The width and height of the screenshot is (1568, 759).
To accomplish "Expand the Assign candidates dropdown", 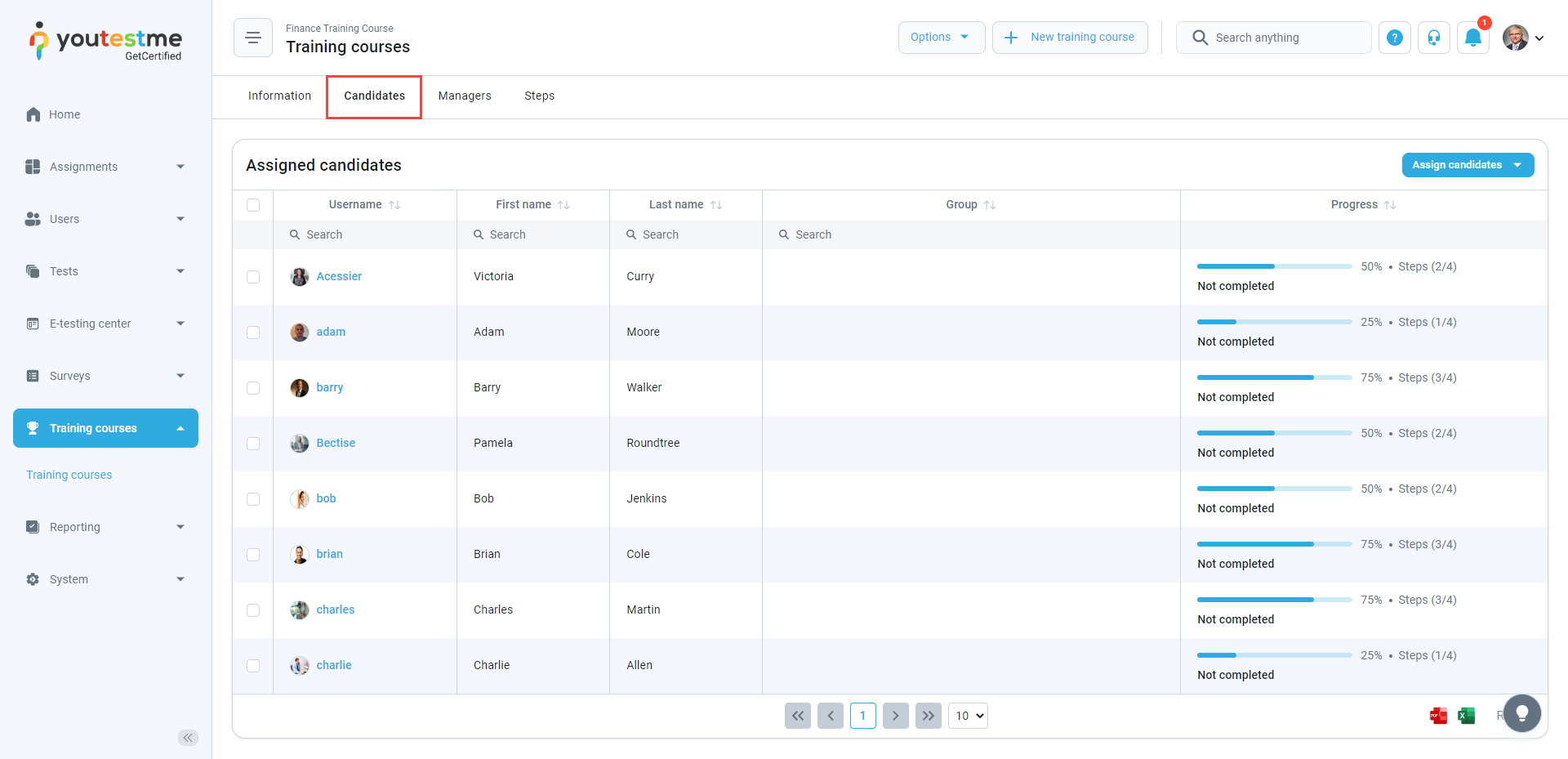I will (1467, 165).
